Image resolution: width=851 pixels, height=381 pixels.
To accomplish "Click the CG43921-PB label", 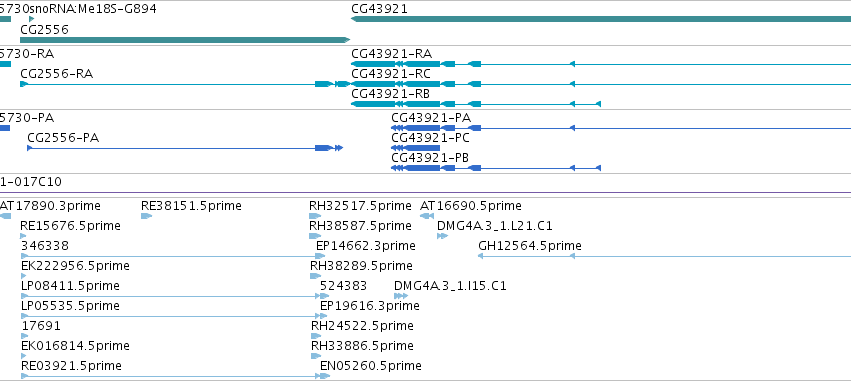I will 430,158.
